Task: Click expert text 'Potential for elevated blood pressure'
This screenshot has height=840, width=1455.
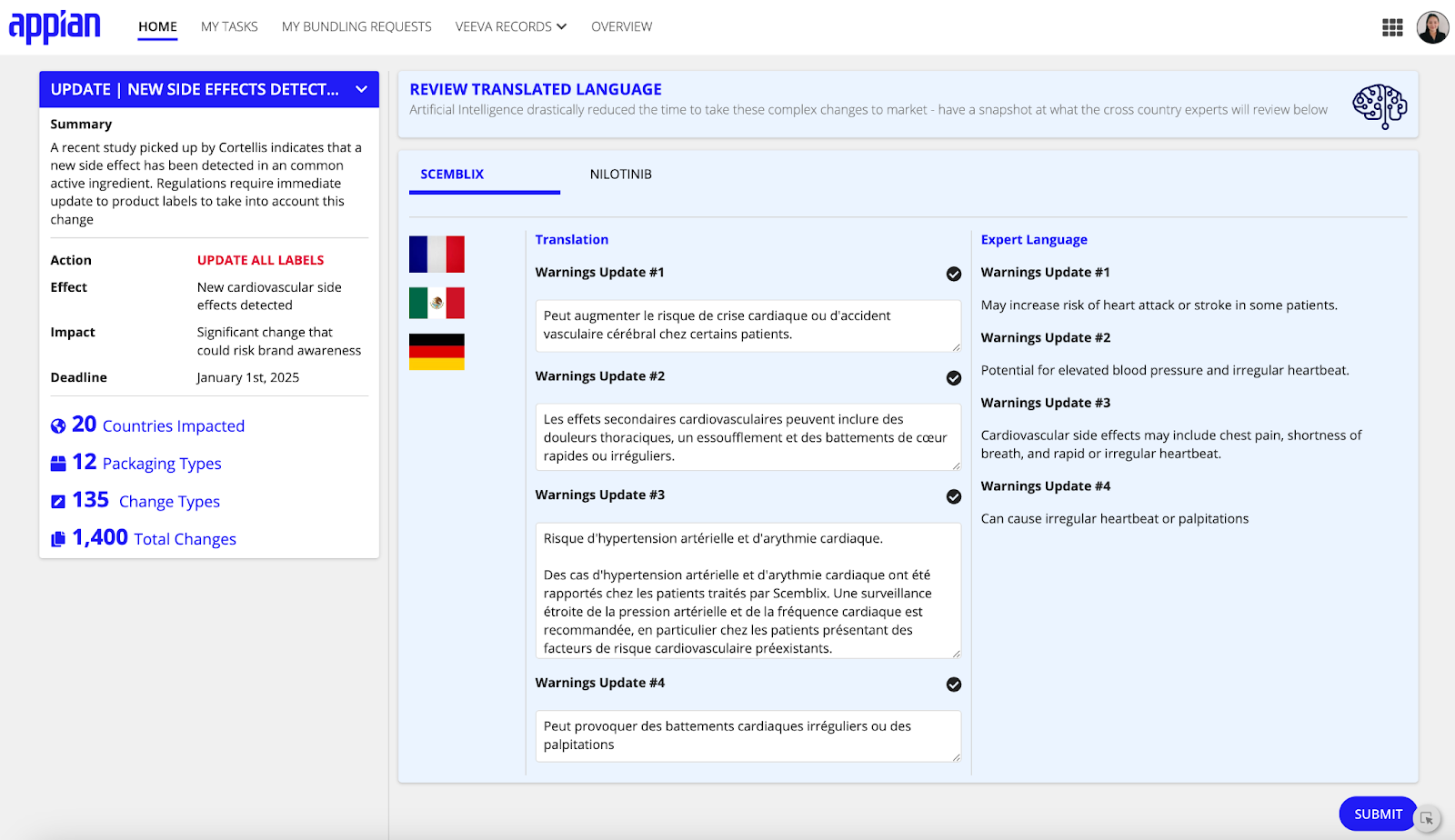Action: (1164, 370)
